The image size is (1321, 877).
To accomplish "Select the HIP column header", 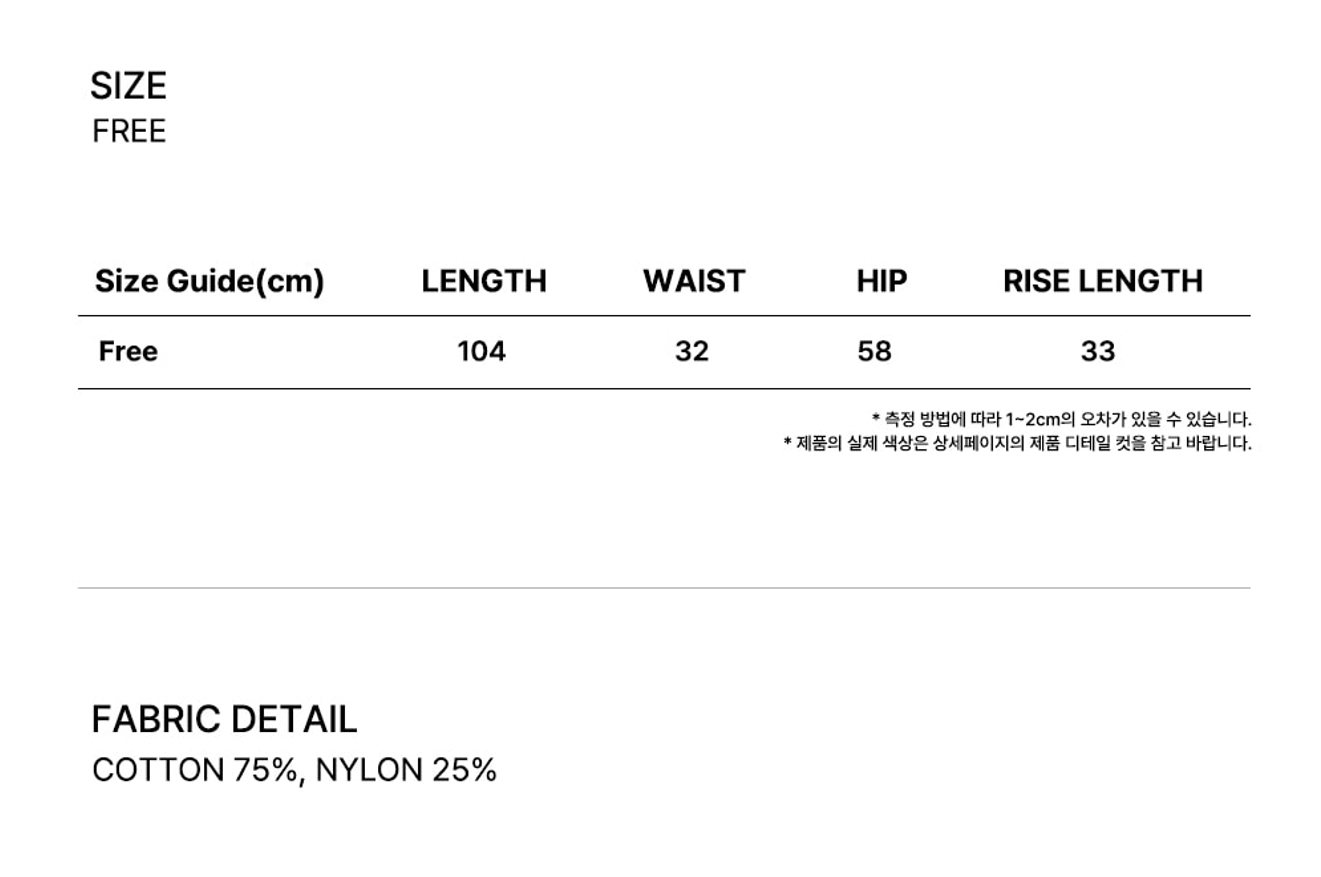I will pyautogui.click(x=881, y=282).
